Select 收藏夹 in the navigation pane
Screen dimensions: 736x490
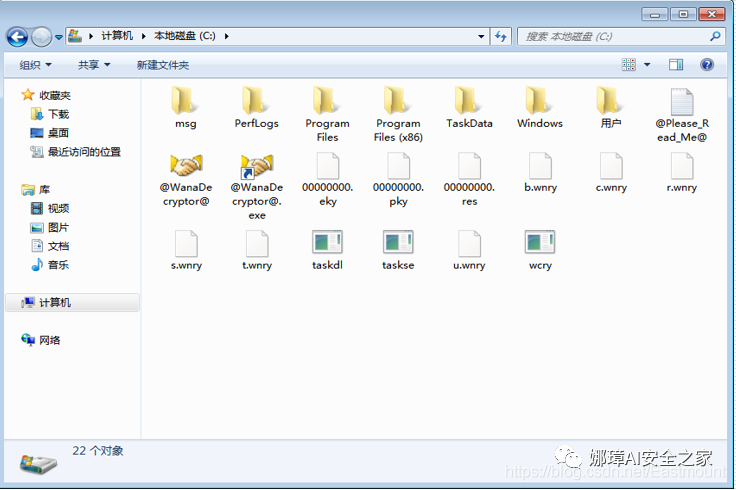pyautogui.click(x=46, y=95)
